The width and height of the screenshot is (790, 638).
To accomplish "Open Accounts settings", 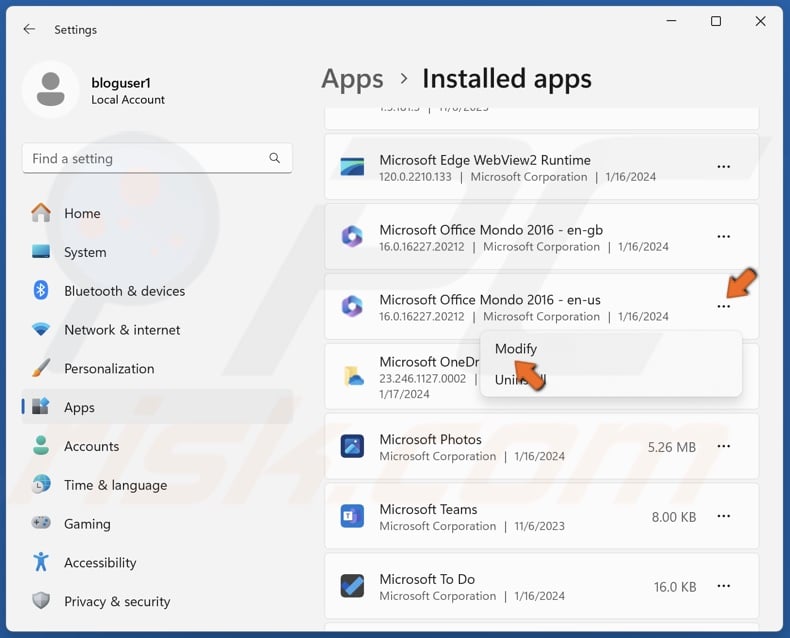I will [x=157, y=446].
